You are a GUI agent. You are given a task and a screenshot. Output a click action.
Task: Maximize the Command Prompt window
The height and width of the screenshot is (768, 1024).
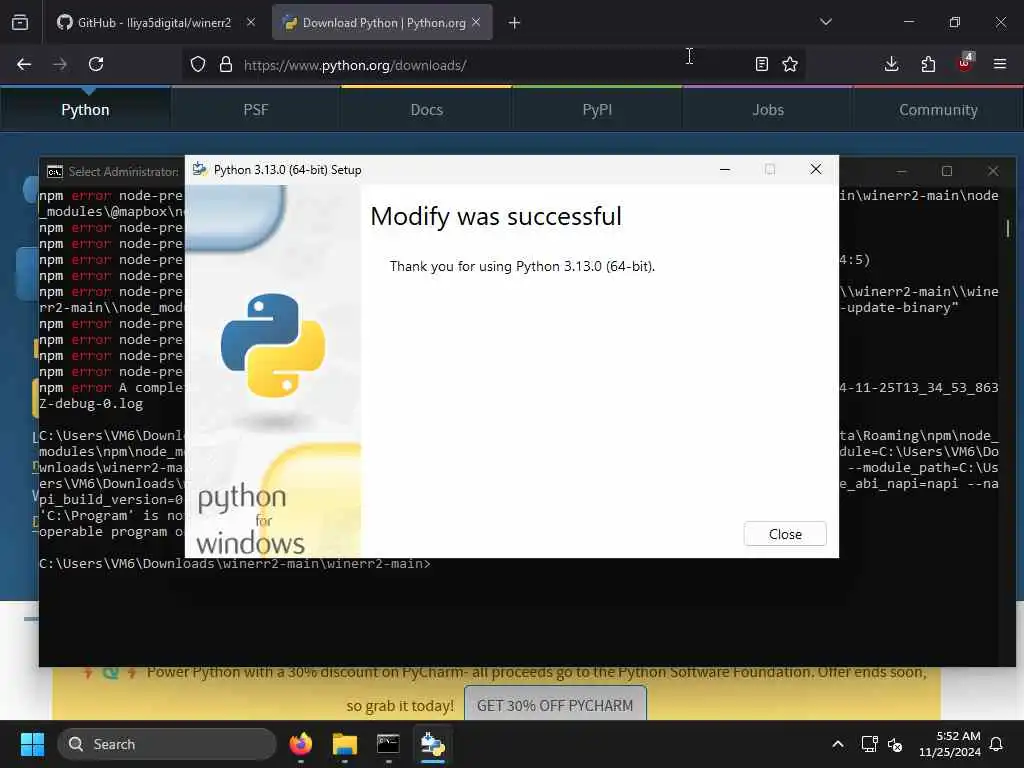pos(947,171)
